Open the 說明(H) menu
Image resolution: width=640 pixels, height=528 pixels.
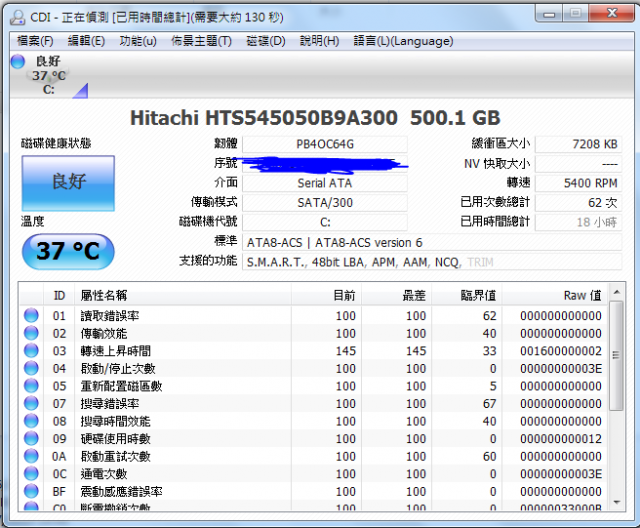tap(319, 41)
